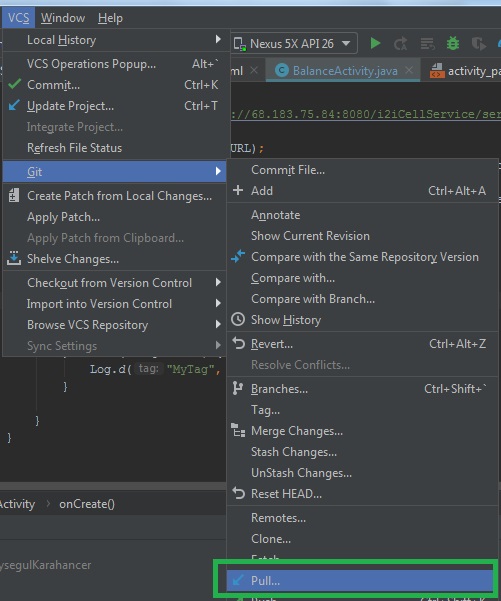Choose Create Patch from Local Changes
The image size is (501, 601).
(x=116, y=196)
